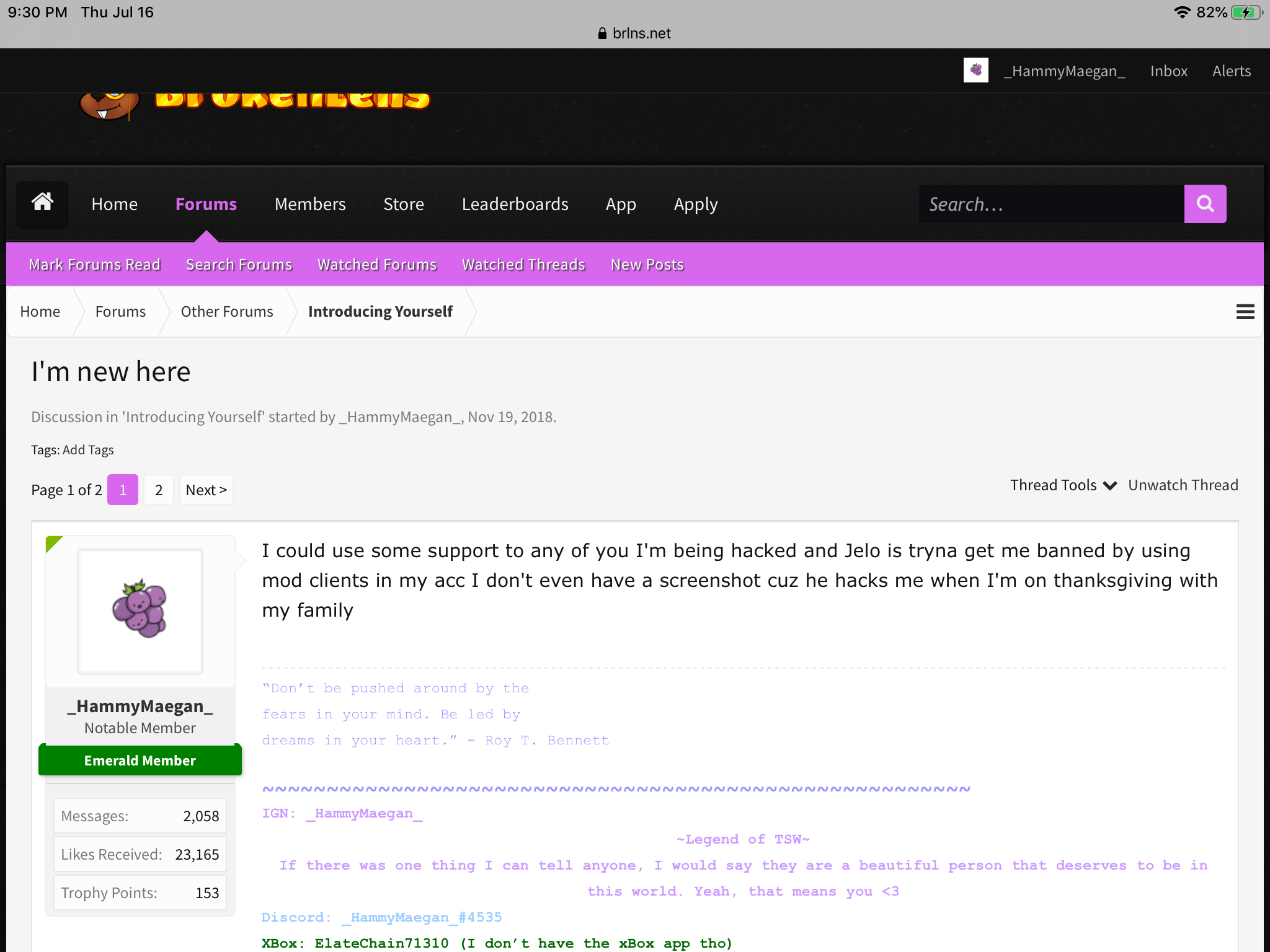Click the Add Tags link
The width and height of the screenshot is (1270, 952).
(88, 450)
